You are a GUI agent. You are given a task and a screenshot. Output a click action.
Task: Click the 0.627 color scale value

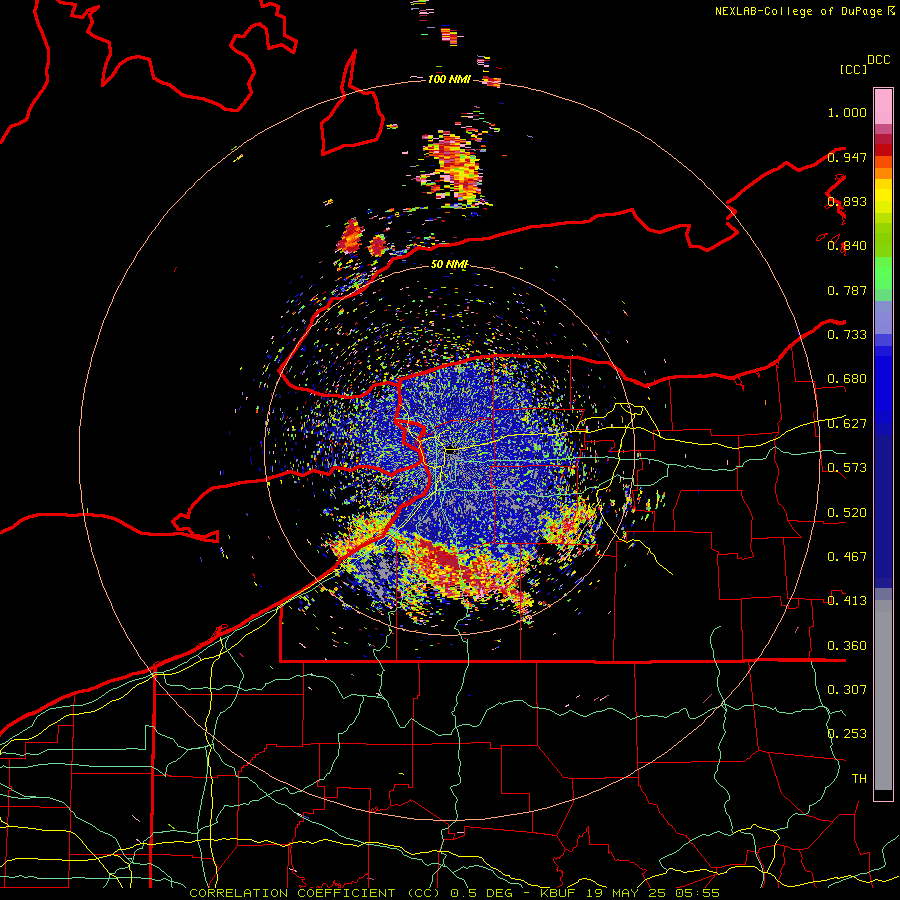pyautogui.click(x=847, y=424)
